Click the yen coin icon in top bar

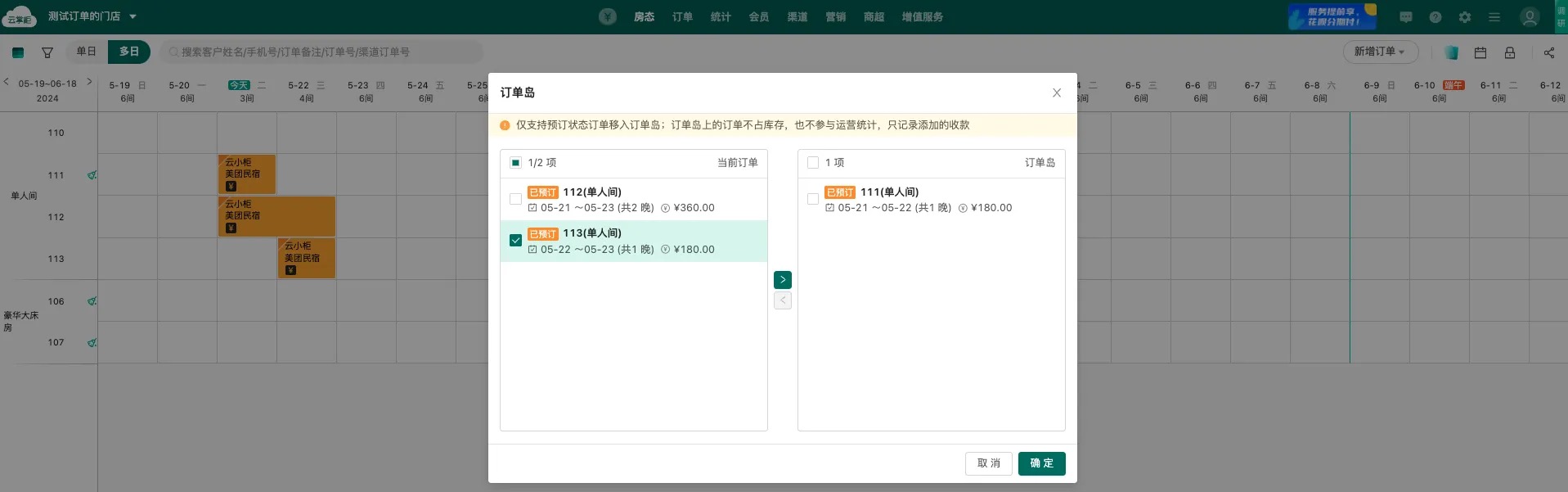point(607,16)
